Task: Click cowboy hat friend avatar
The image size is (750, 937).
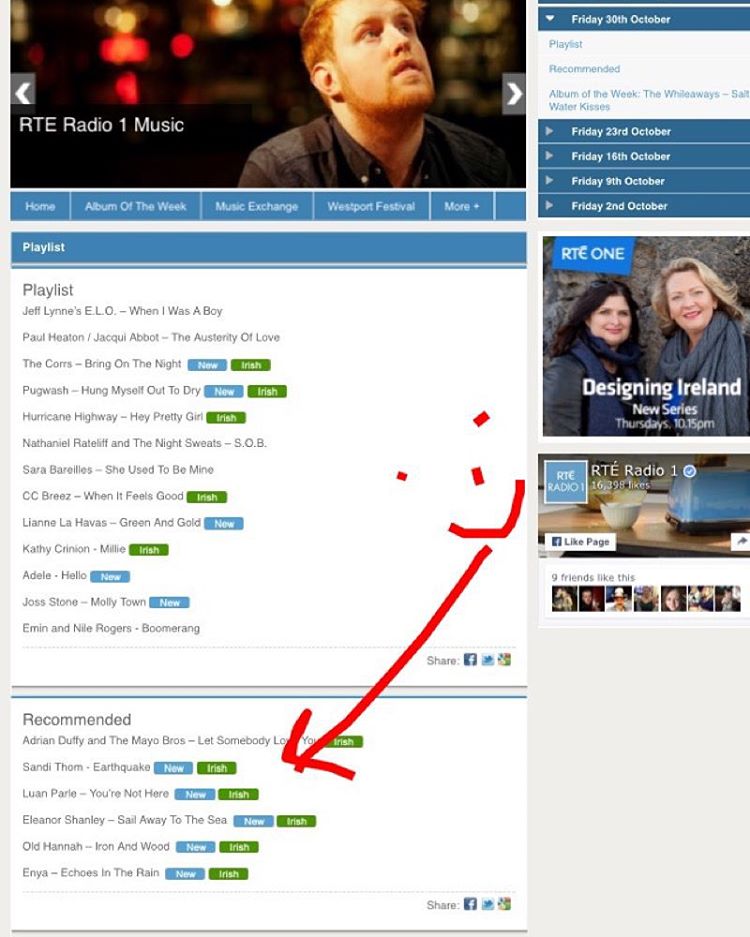Action: (619, 598)
